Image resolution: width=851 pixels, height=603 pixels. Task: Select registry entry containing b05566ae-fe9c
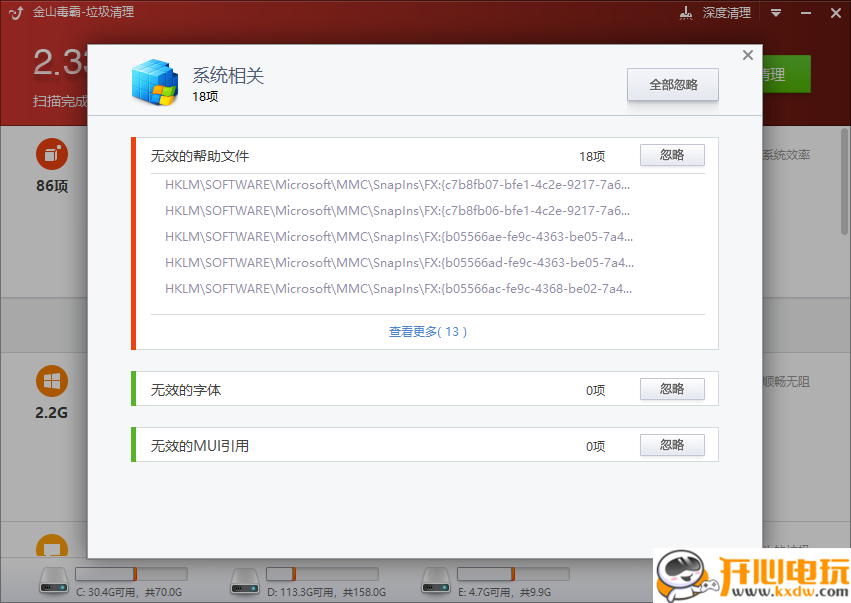click(399, 237)
